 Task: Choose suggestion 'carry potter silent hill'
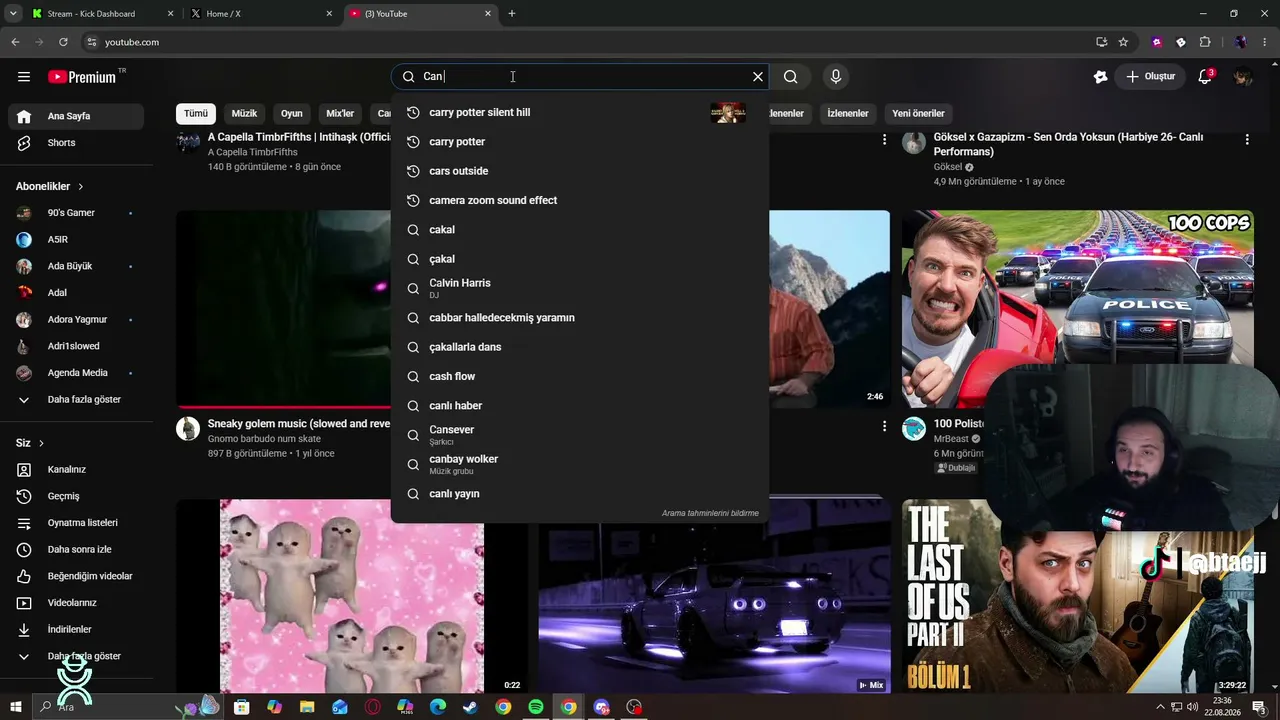coord(580,113)
